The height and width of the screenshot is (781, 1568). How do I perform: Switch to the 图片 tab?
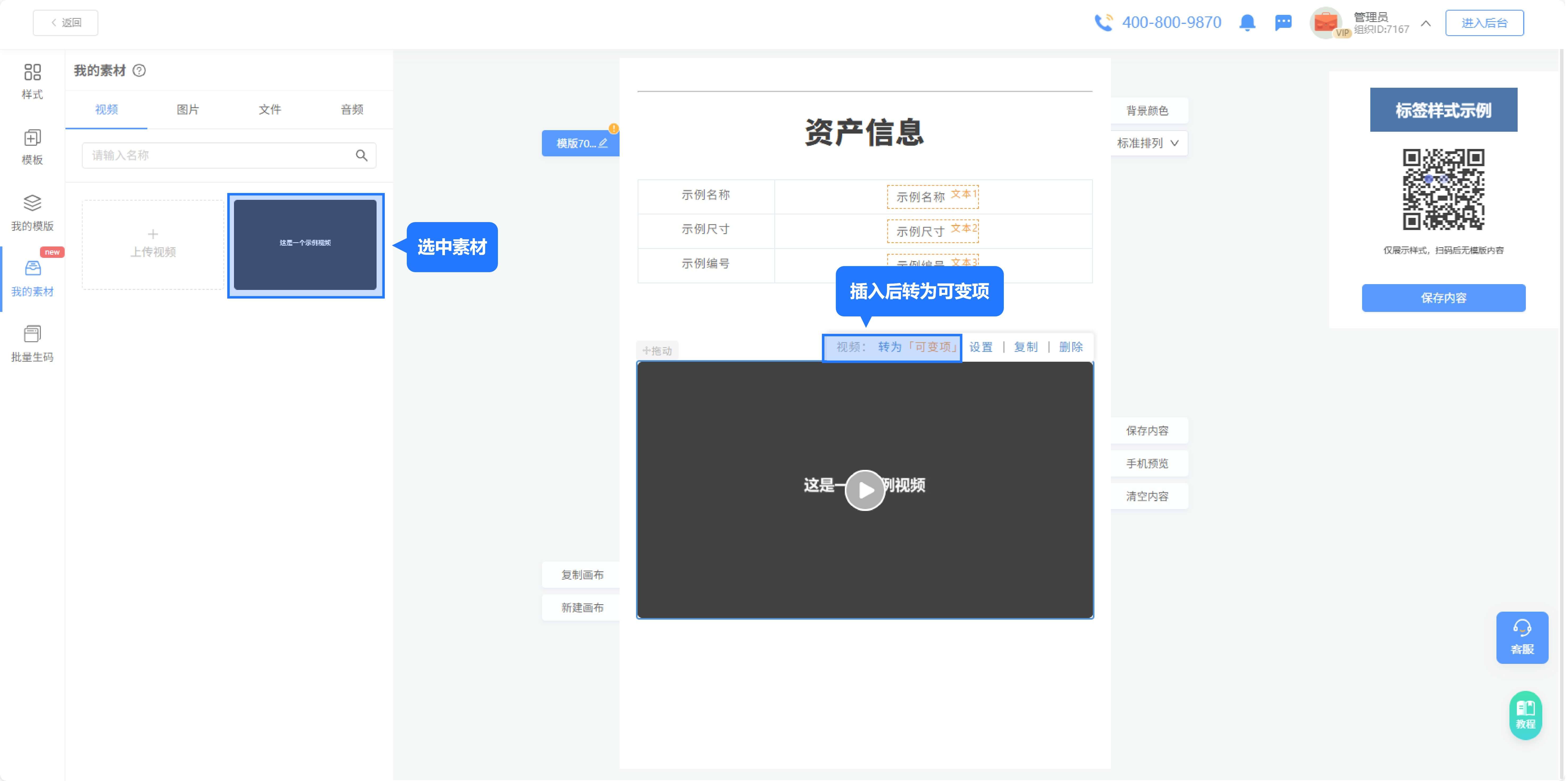tap(187, 109)
